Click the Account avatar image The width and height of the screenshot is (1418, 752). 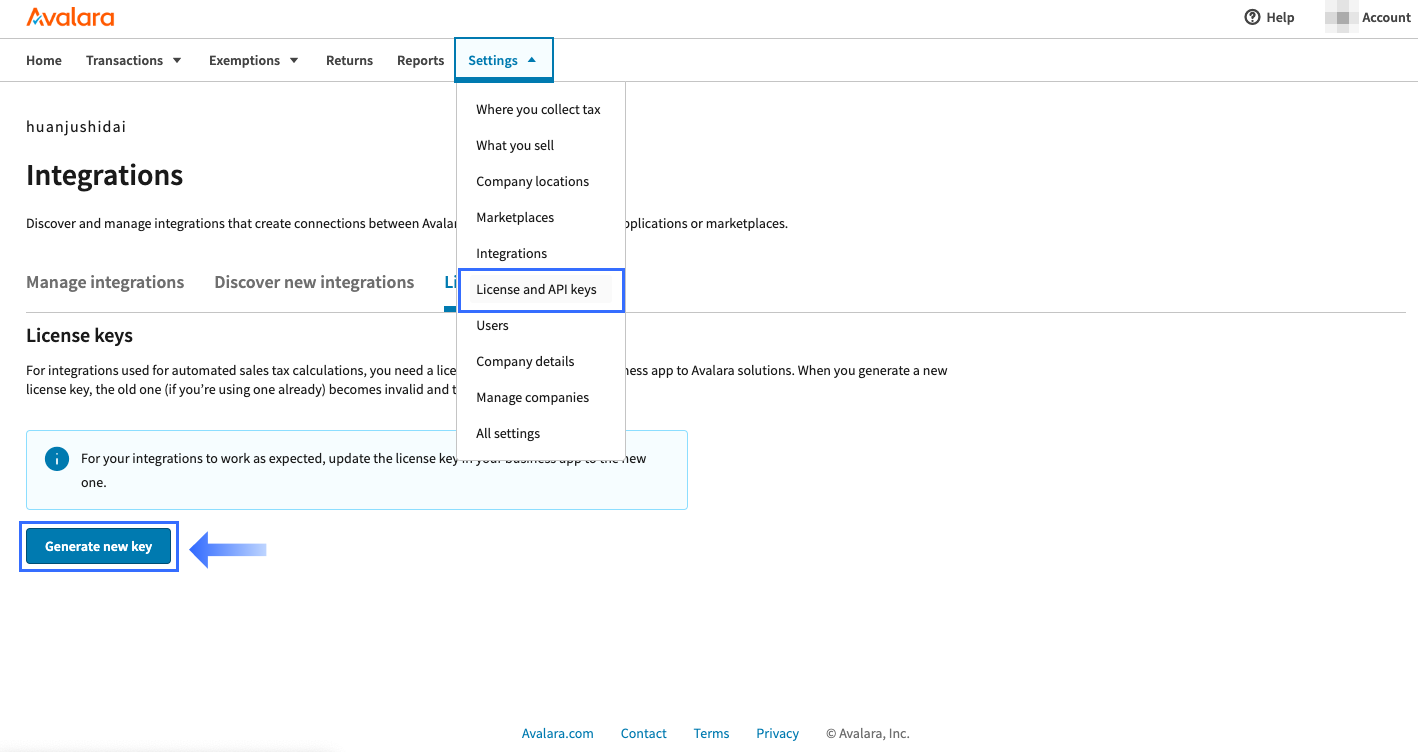pyautogui.click(x=1340, y=17)
